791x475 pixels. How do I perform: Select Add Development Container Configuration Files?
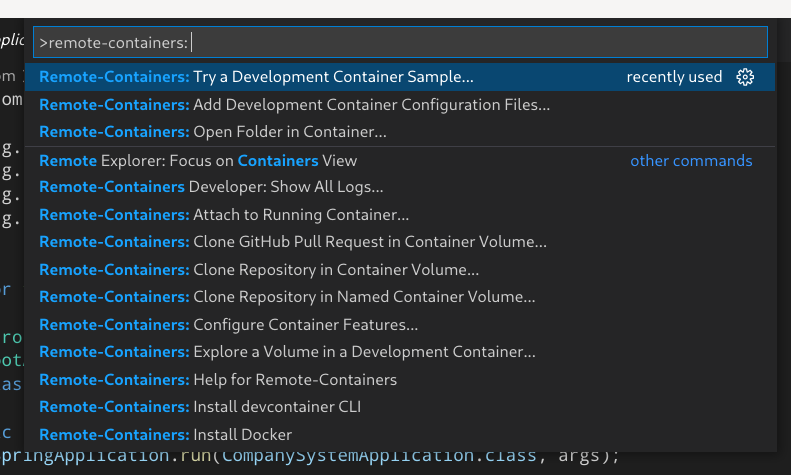(x=400, y=105)
